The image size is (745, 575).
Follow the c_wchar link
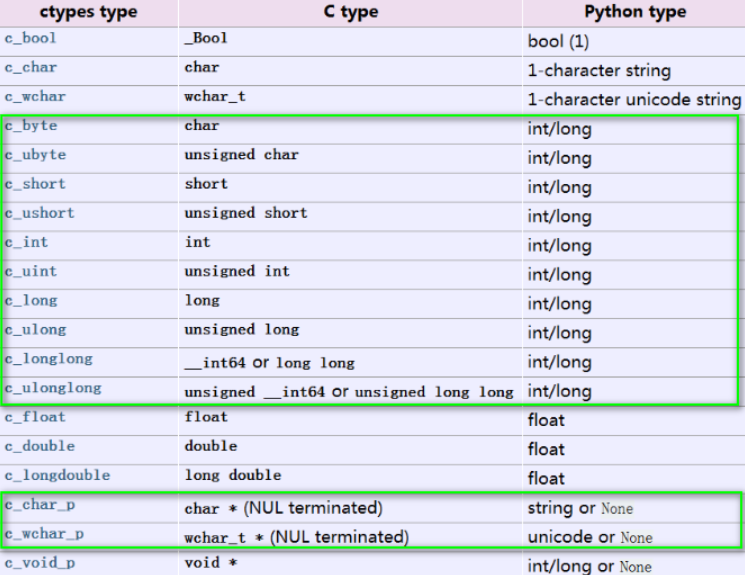pyautogui.click(x=32, y=98)
